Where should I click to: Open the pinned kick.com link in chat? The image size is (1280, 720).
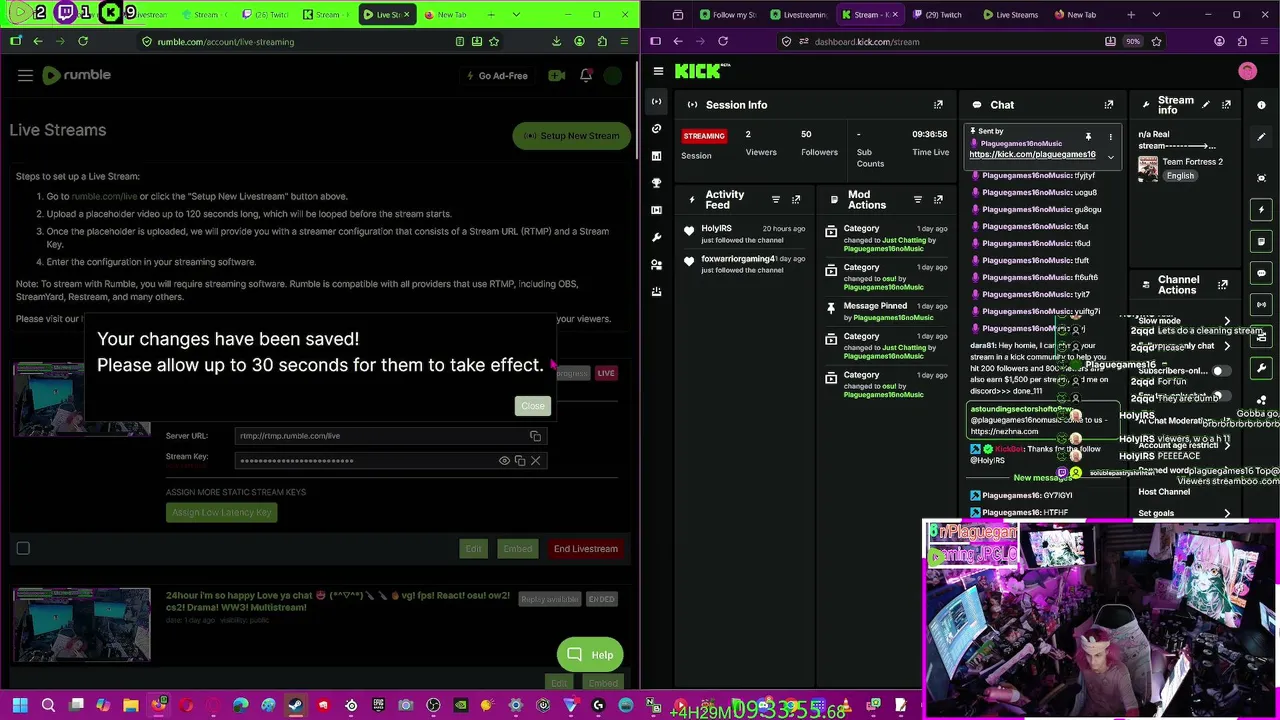coord(1032,155)
